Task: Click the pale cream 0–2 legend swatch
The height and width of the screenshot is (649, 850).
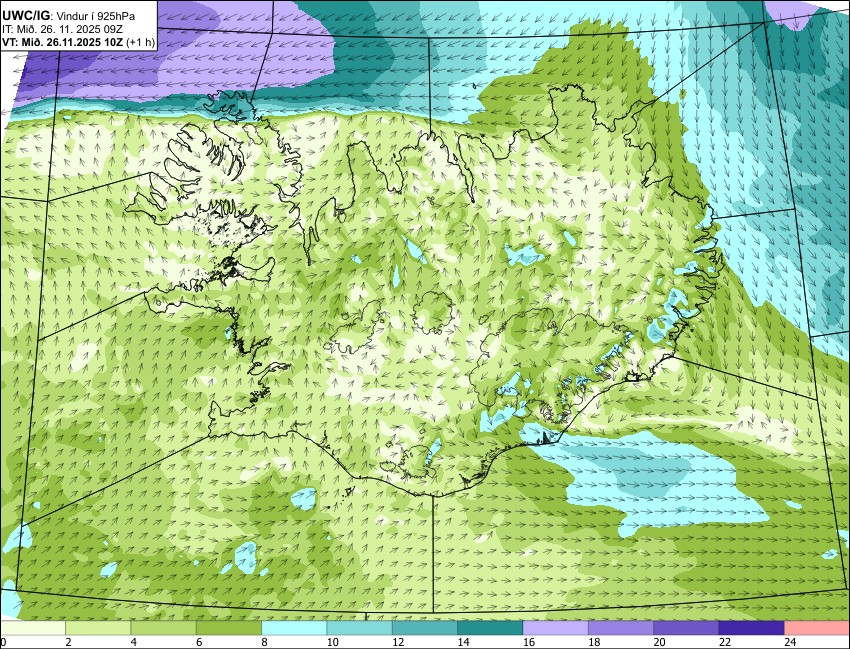Action: (x=33, y=628)
